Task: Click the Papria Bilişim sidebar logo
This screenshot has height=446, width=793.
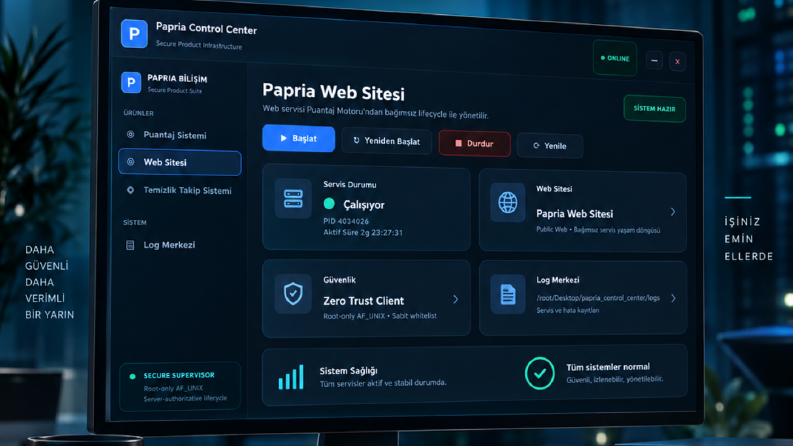Action: [x=131, y=82]
